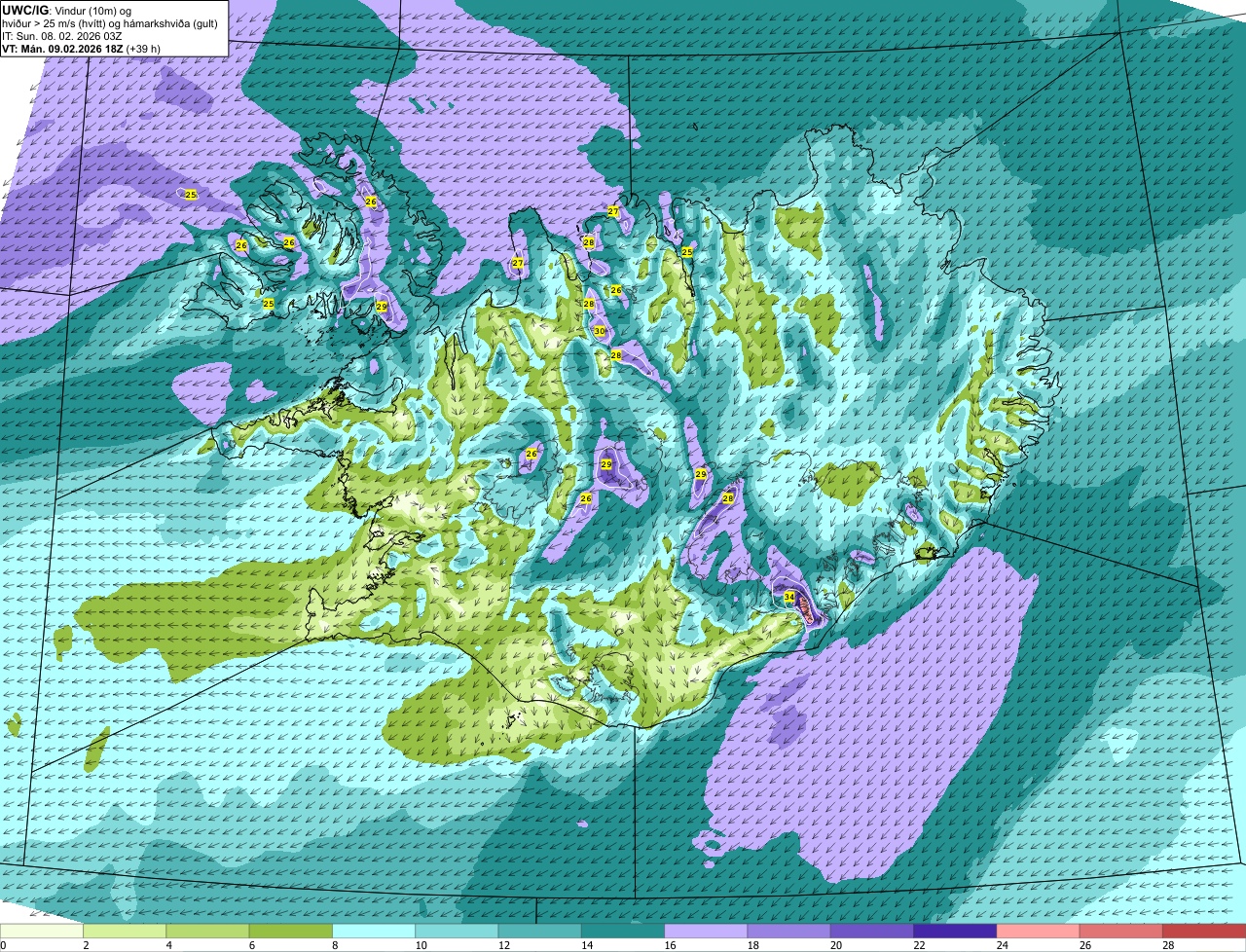The width and height of the screenshot is (1246, 952).
Task: Click the 18–20 m/s purple legend swatch
Action: click(789, 932)
